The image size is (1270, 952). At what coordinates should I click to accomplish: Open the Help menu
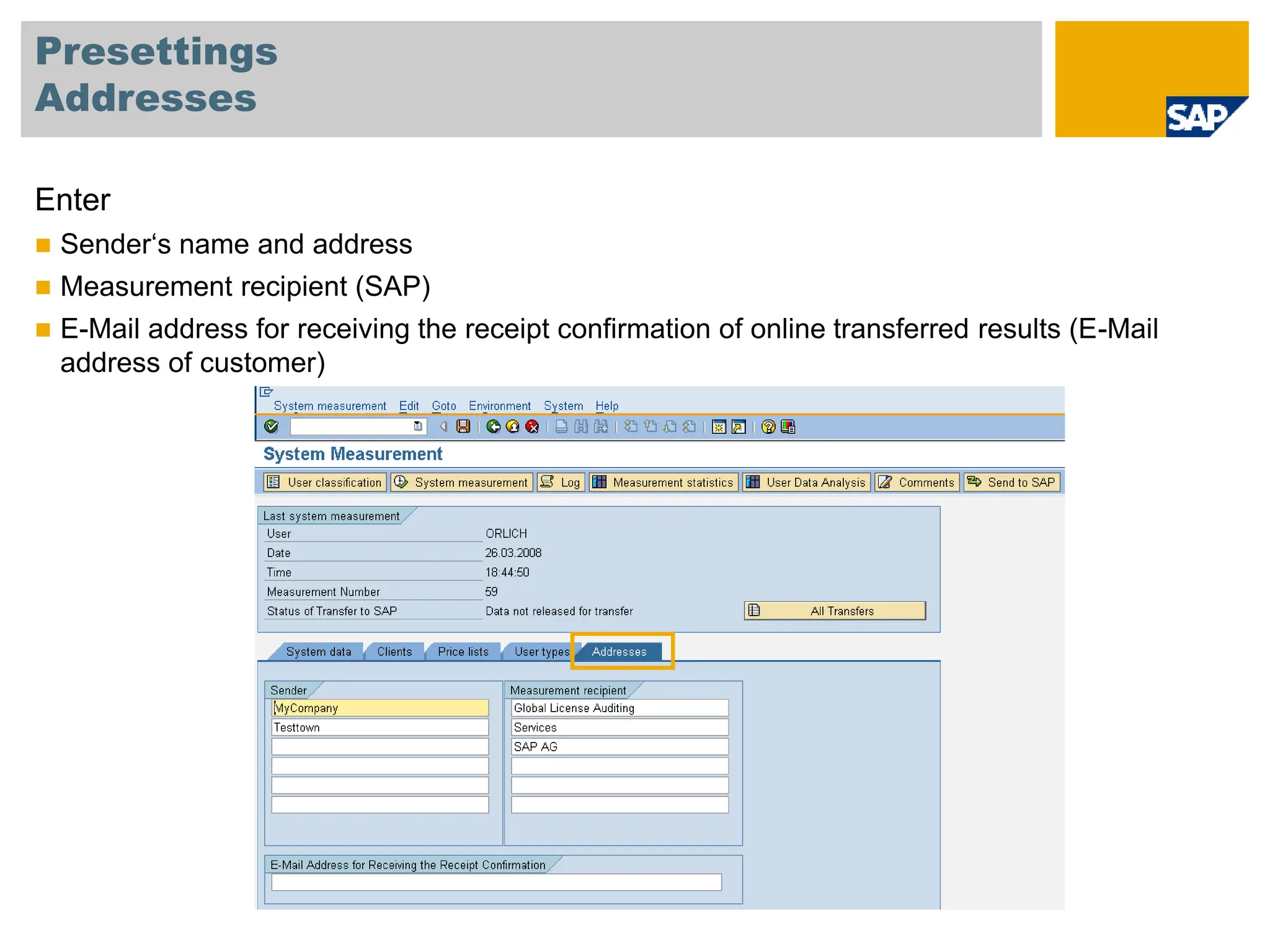[607, 406]
